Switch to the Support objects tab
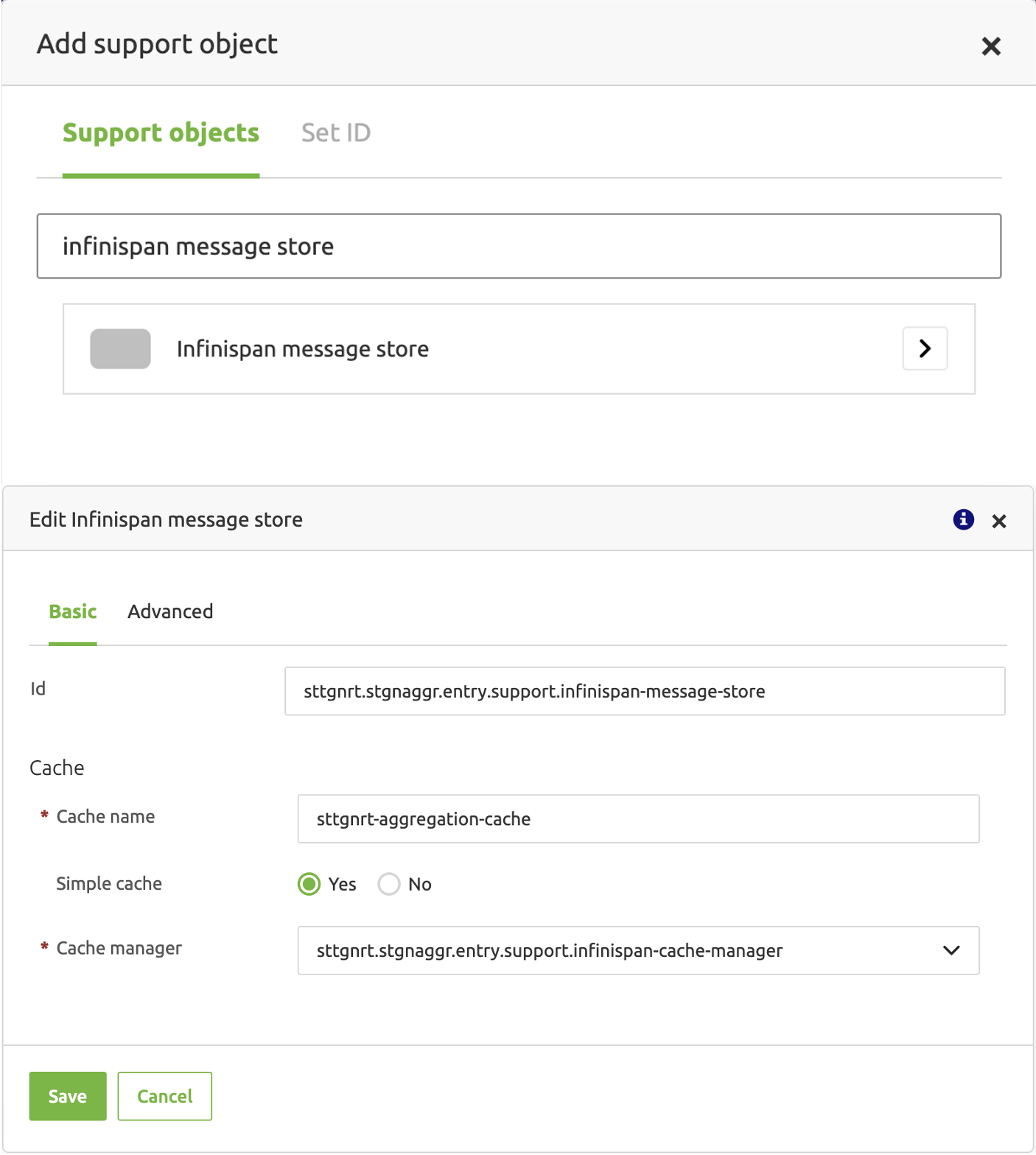 pyautogui.click(x=161, y=133)
